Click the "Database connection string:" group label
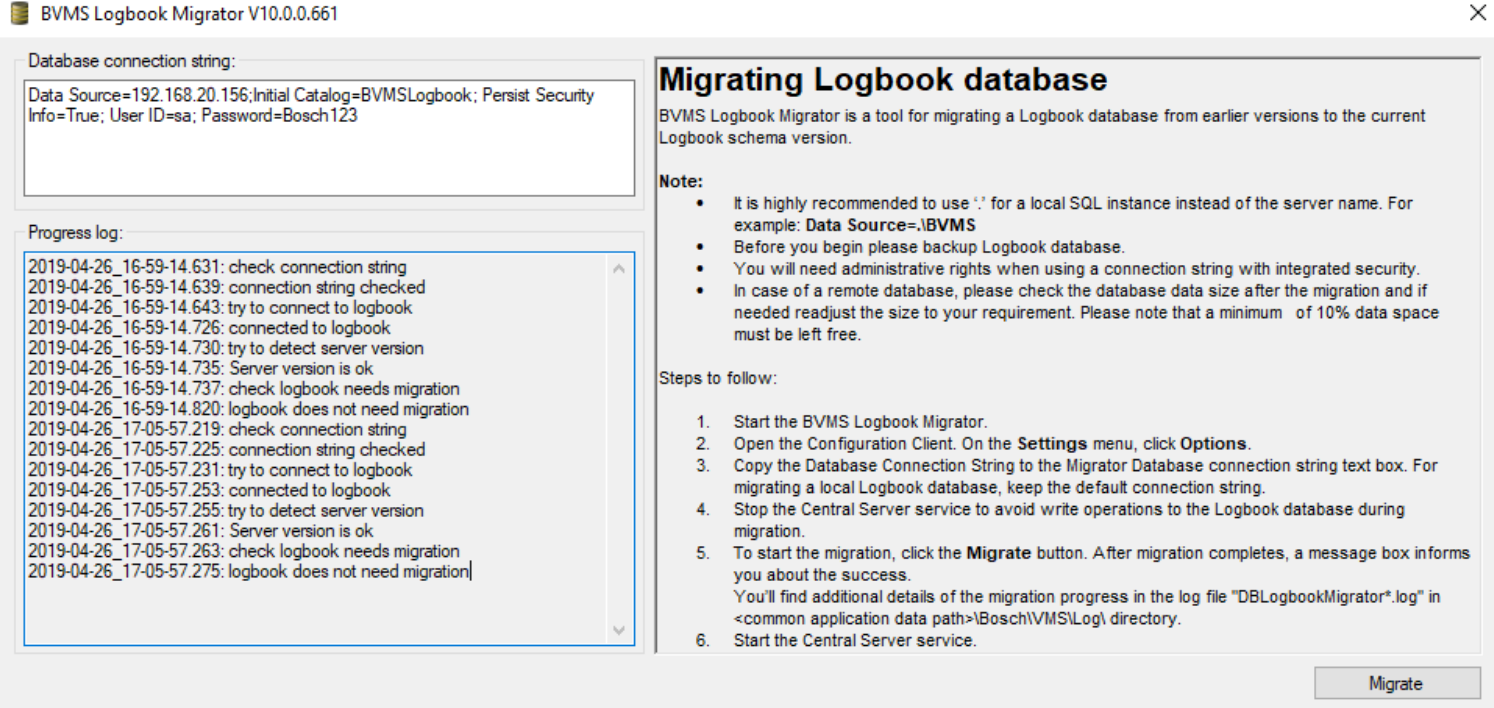 tap(131, 61)
